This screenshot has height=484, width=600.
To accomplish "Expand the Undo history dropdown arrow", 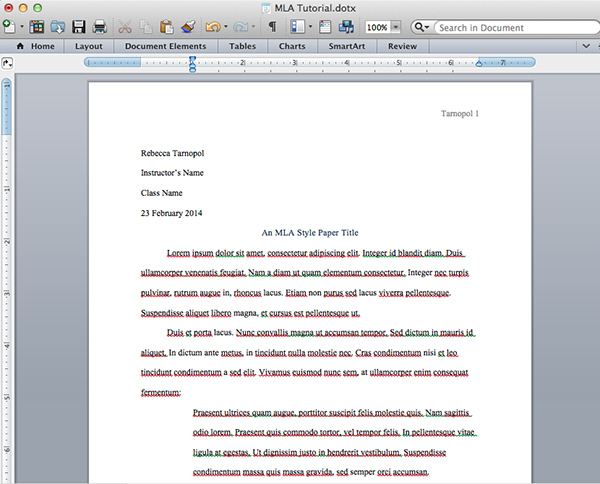I will tap(227, 27).
